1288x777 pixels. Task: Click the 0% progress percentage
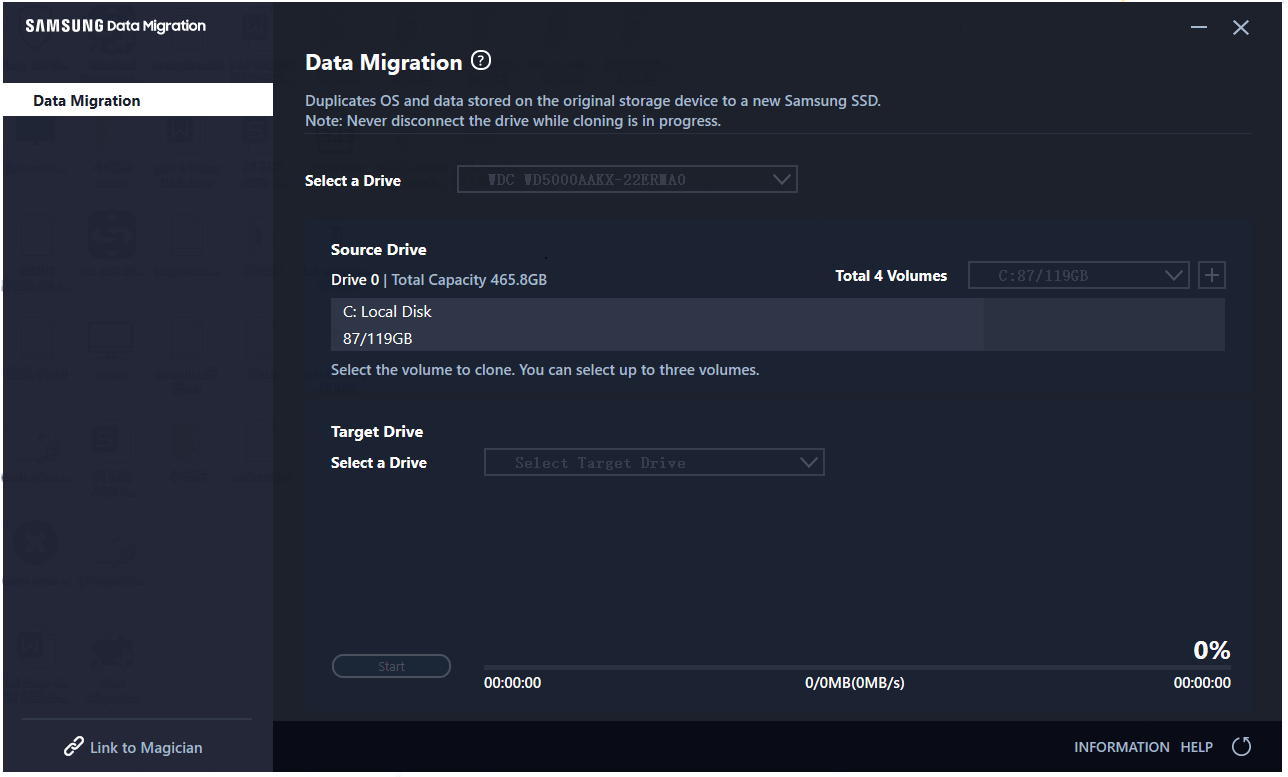pyautogui.click(x=1212, y=650)
